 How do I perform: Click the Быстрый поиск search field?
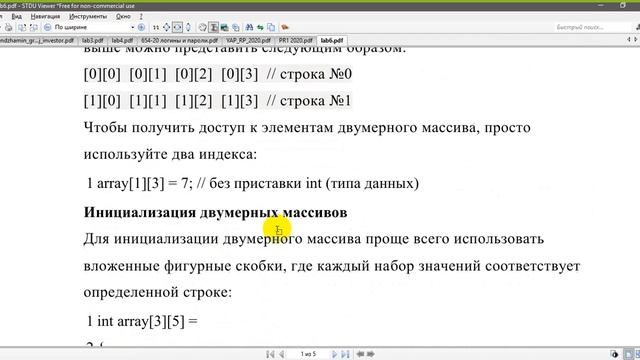592,27
